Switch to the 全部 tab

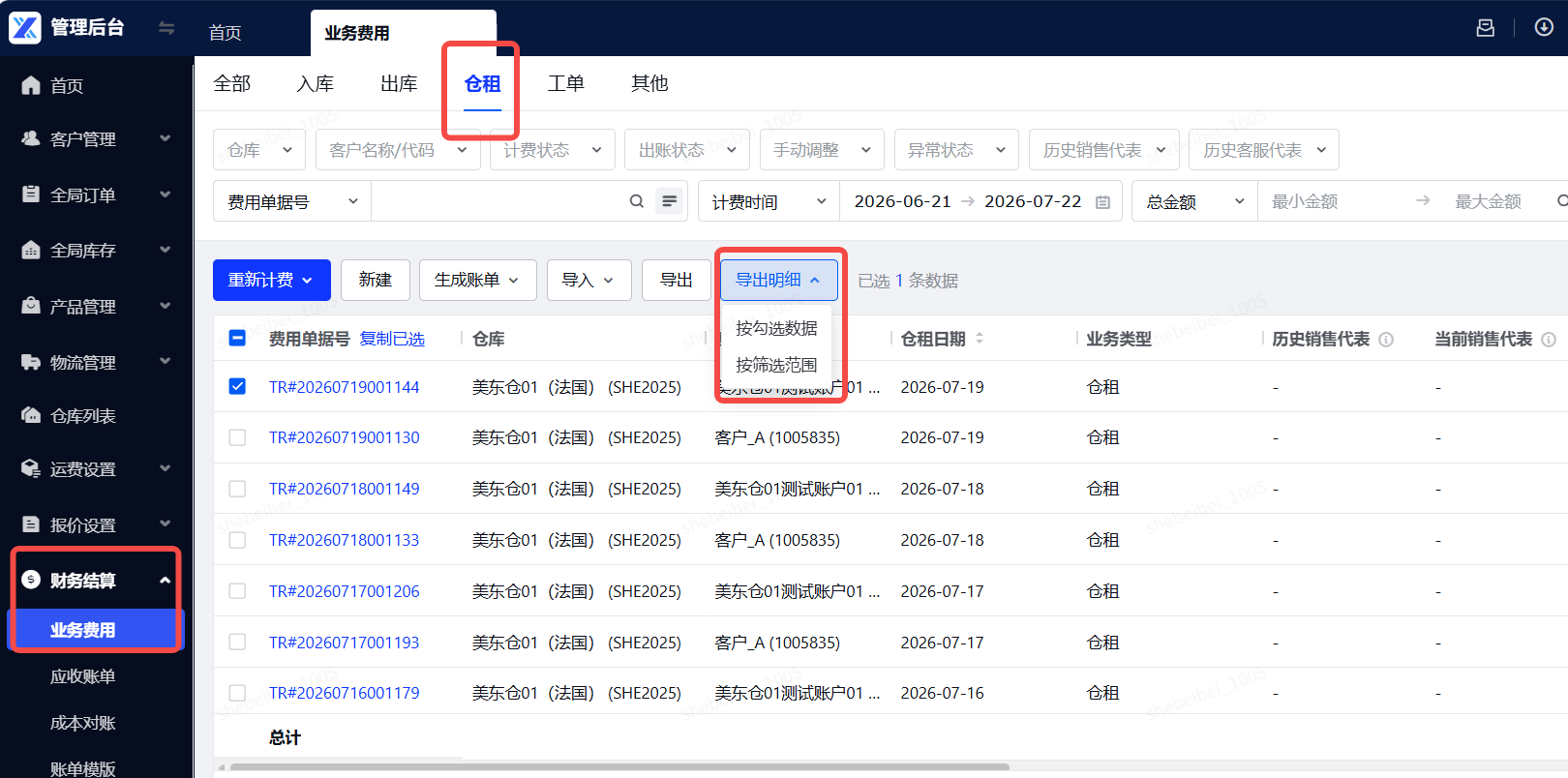pos(232,83)
